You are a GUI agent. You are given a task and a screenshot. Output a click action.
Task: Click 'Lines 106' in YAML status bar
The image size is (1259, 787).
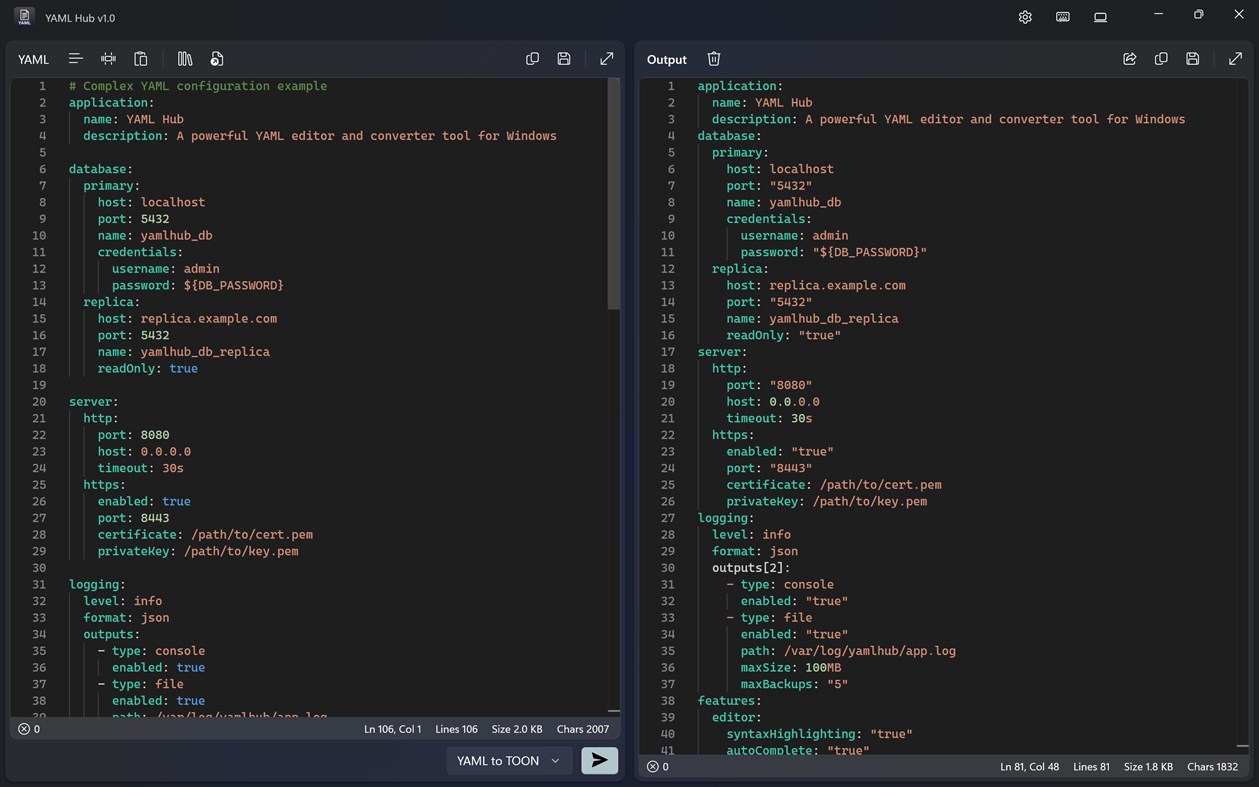[456, 729]
